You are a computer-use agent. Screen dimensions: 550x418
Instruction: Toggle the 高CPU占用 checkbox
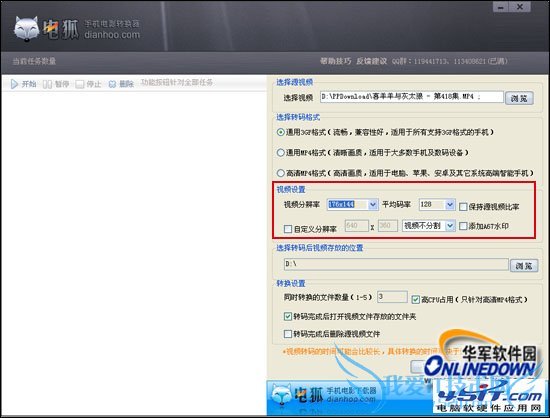(415, 299)
